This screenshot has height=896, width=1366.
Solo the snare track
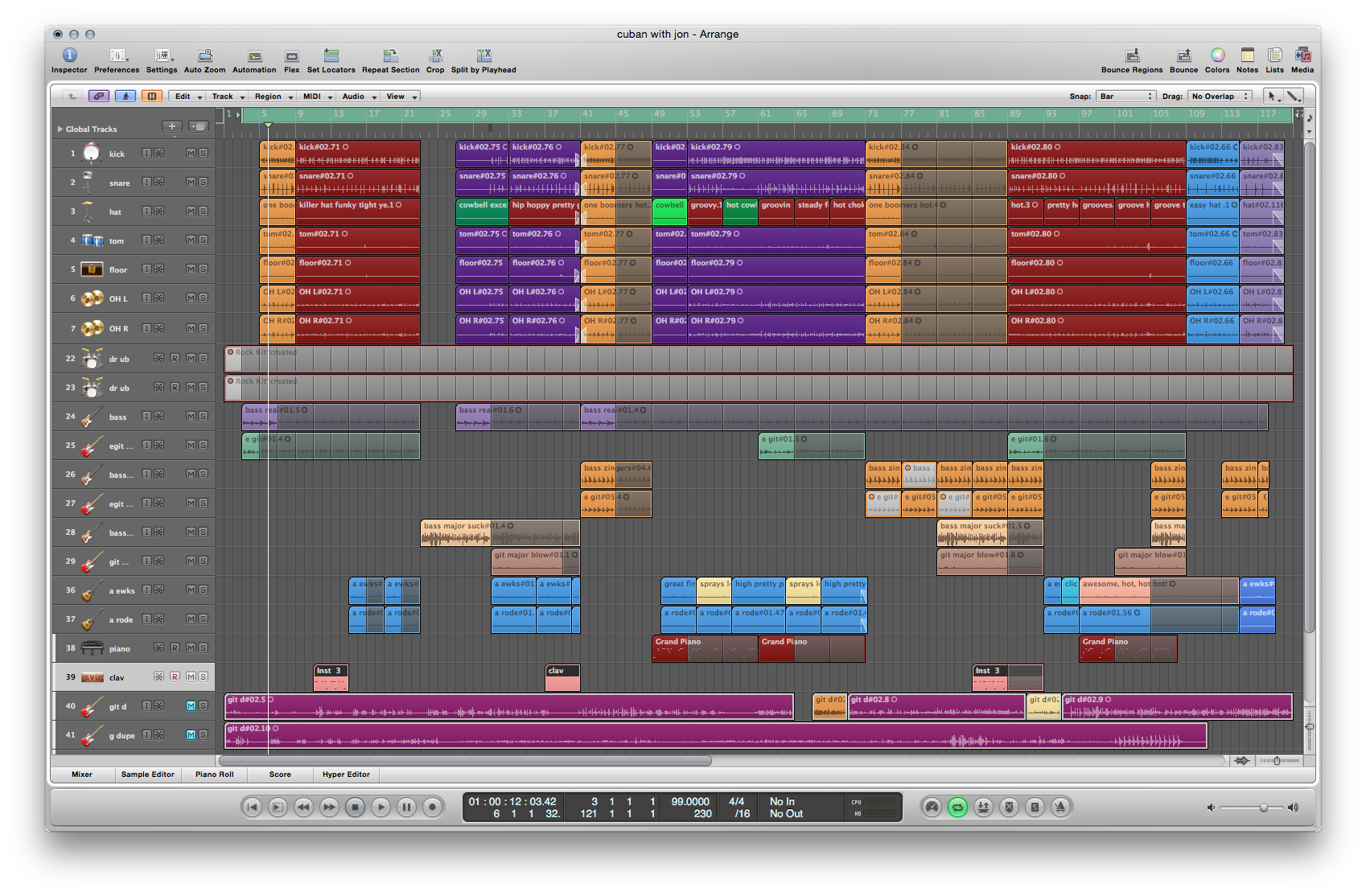(203, 183)
